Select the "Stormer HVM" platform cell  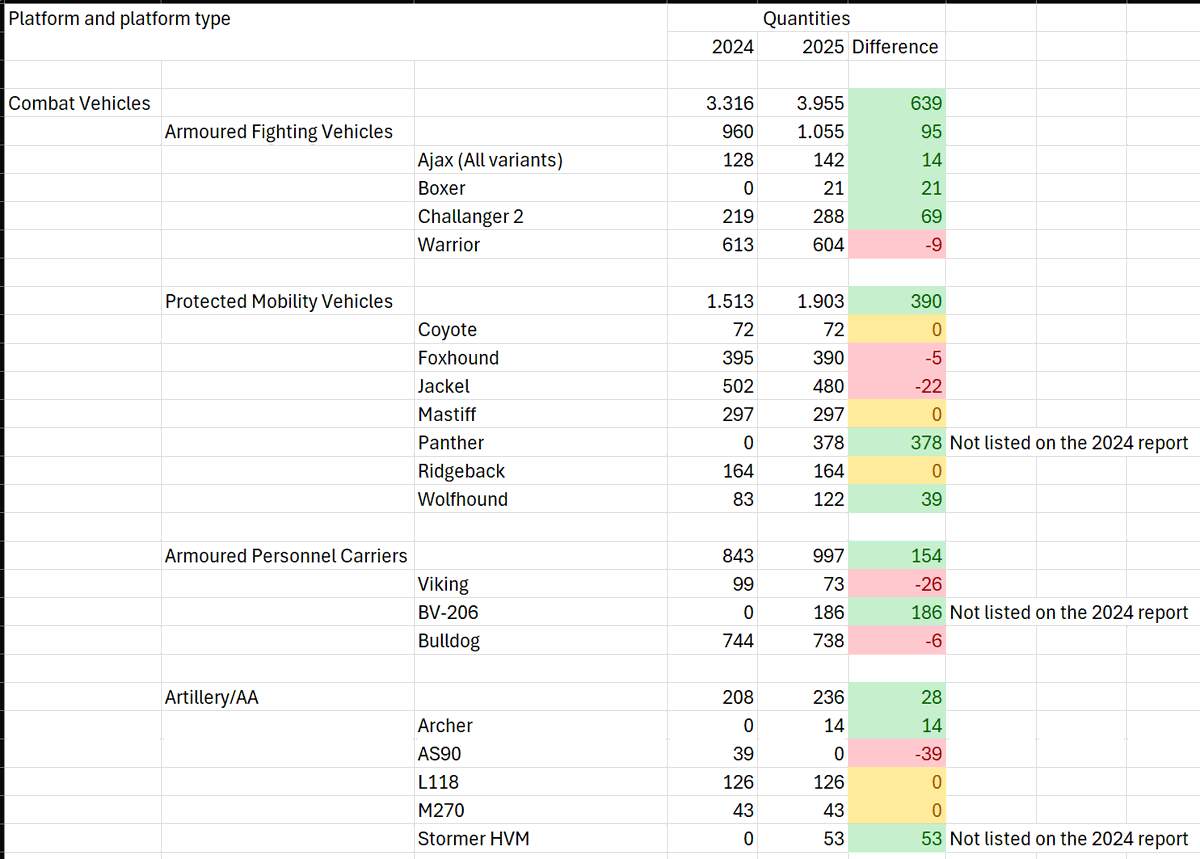pos(540,839)
